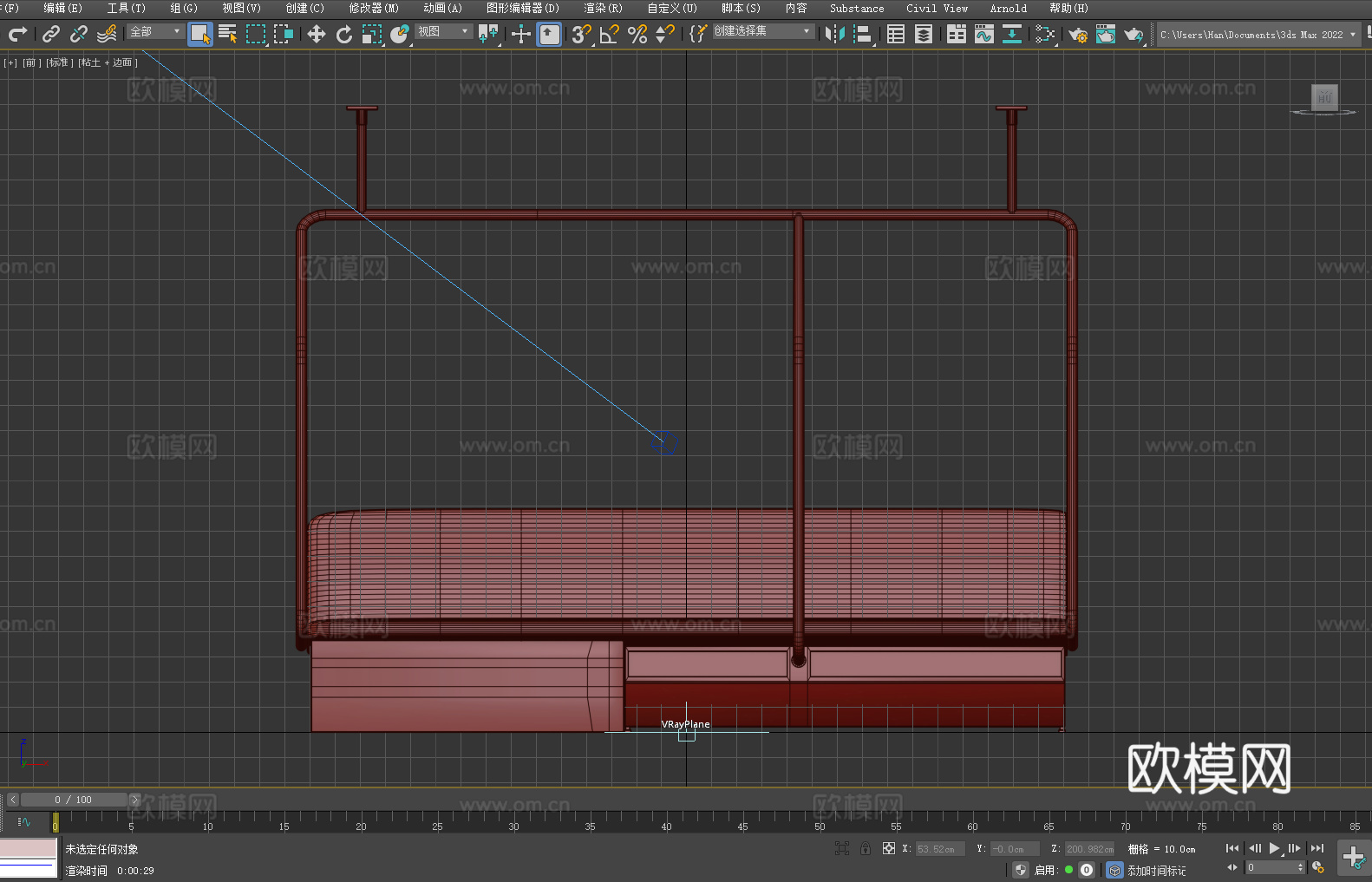Toggle the Selection Lock padlock

(866, 848)
